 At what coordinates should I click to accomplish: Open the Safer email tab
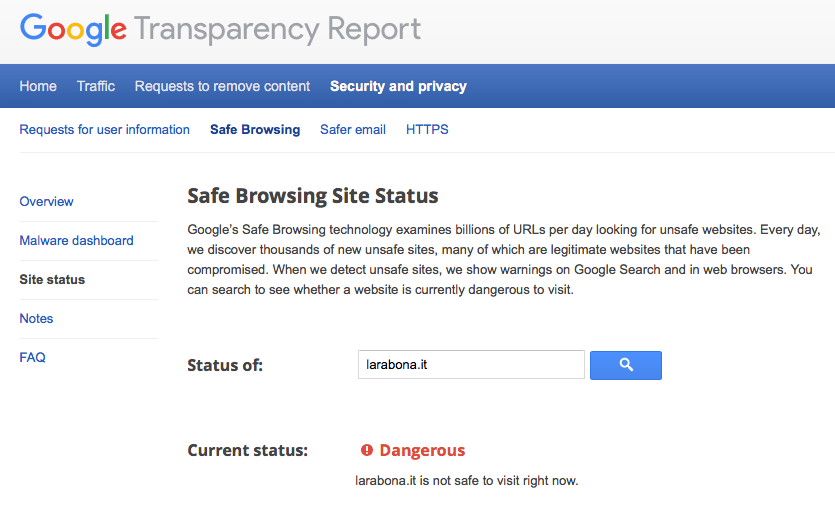[x=353, y=129]
